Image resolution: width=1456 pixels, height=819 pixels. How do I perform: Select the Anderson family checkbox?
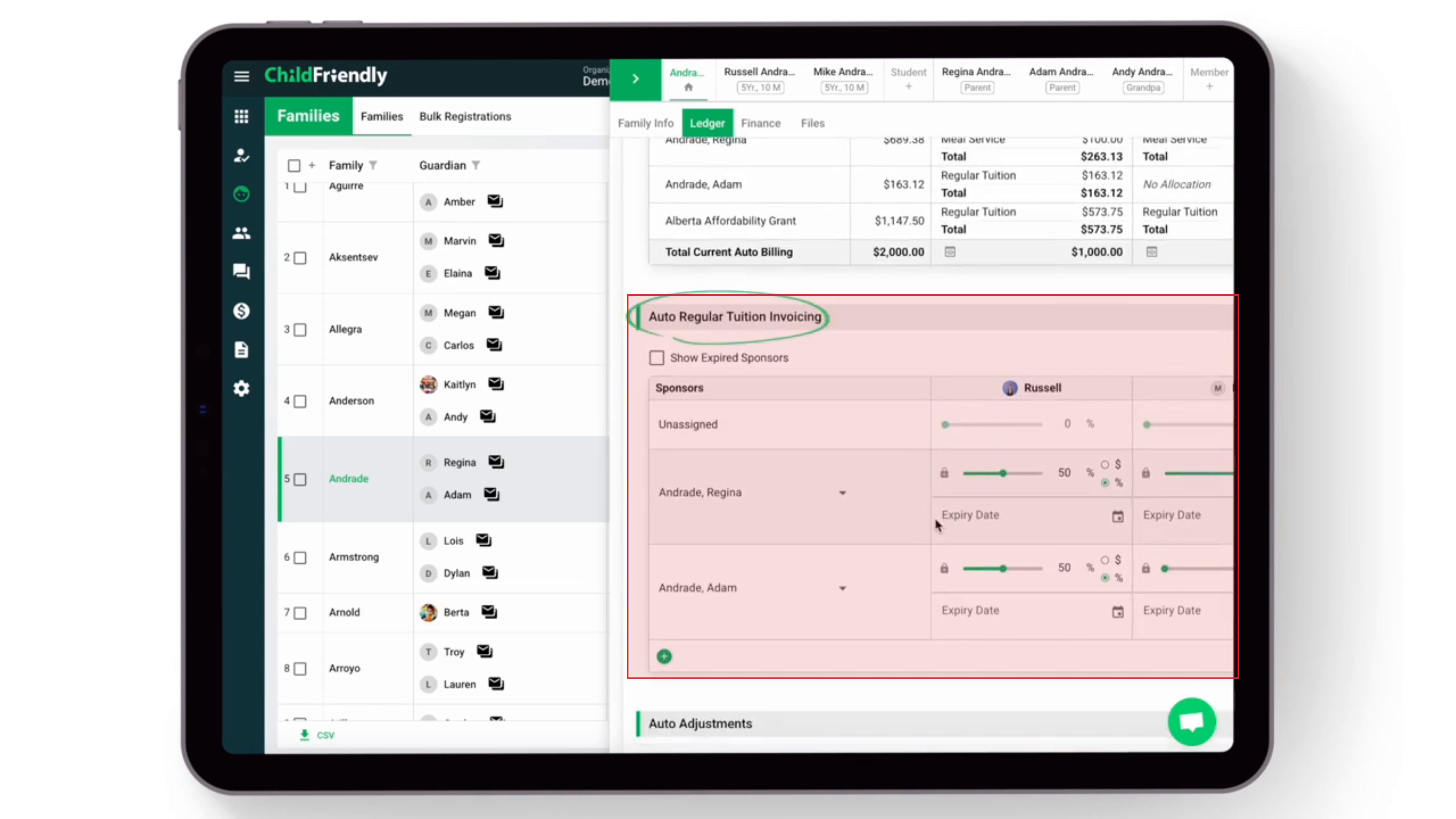[300, 401]
